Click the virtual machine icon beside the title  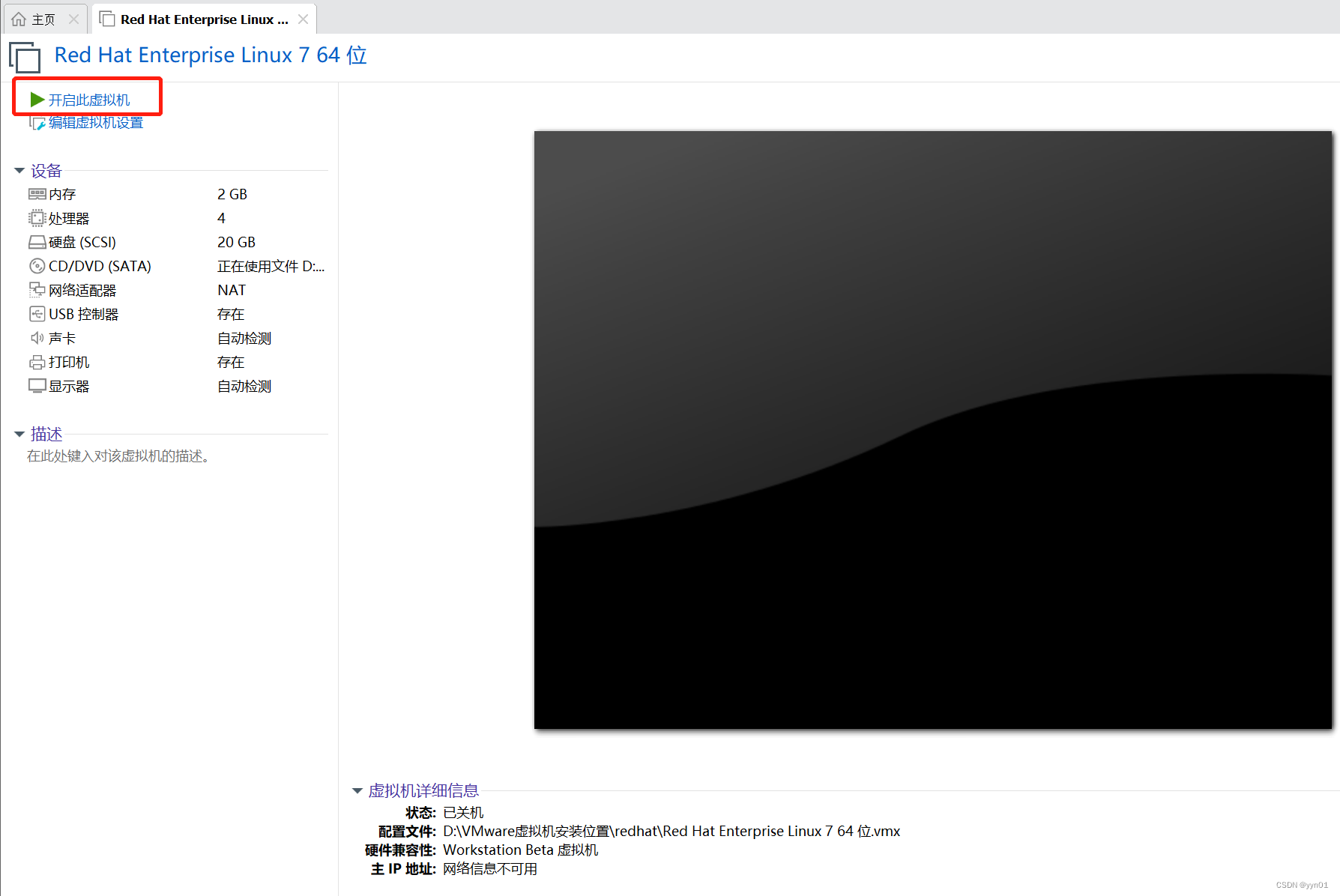pos(25,57)
